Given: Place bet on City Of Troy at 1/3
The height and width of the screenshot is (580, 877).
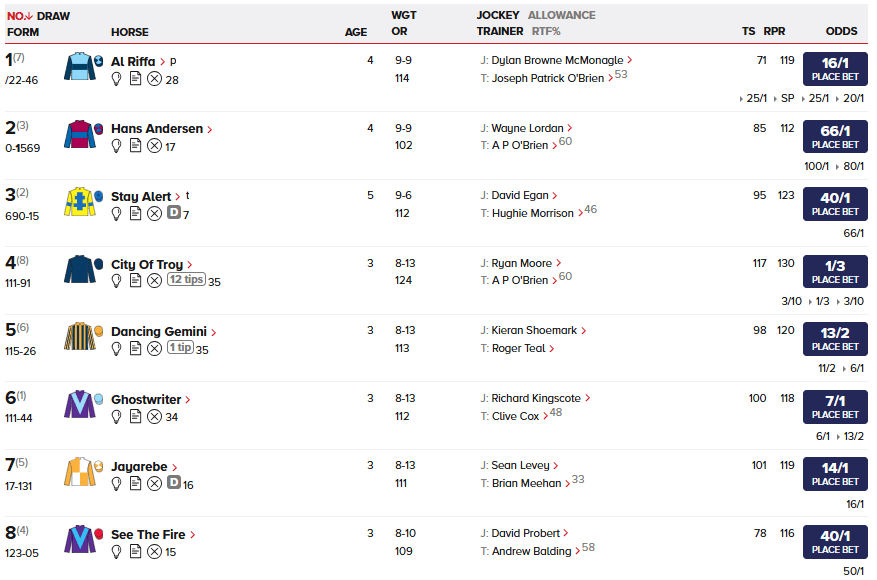Looking at the screenshot, I should click(835, 273).
